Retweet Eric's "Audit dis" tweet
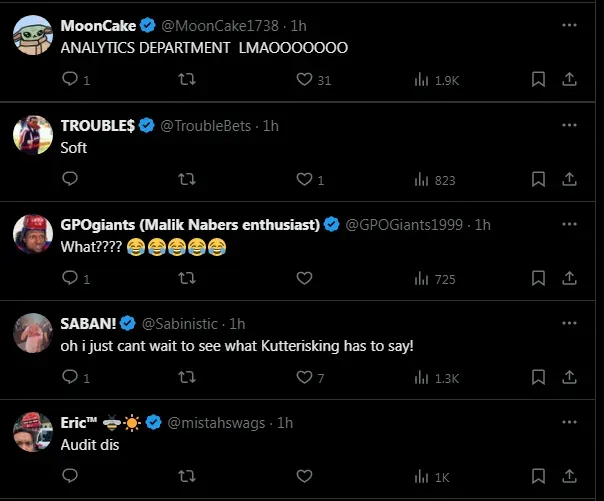The width and height of the screenshot is (604, 501). 187,477
